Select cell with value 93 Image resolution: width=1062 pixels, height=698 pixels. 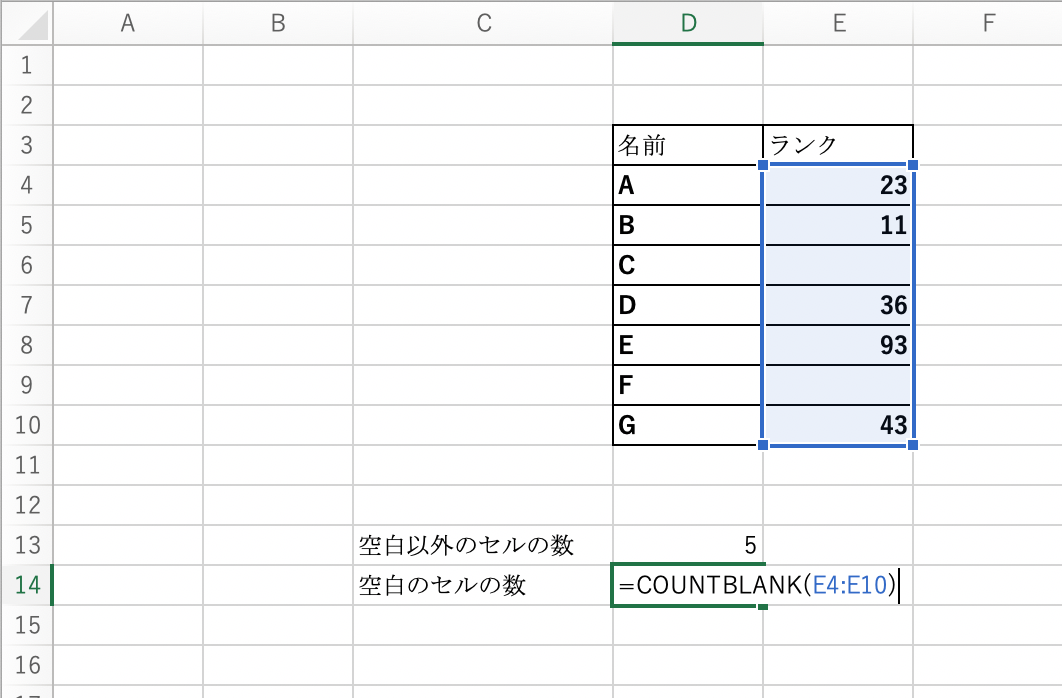pyautogui.click(x=838, y=345)
